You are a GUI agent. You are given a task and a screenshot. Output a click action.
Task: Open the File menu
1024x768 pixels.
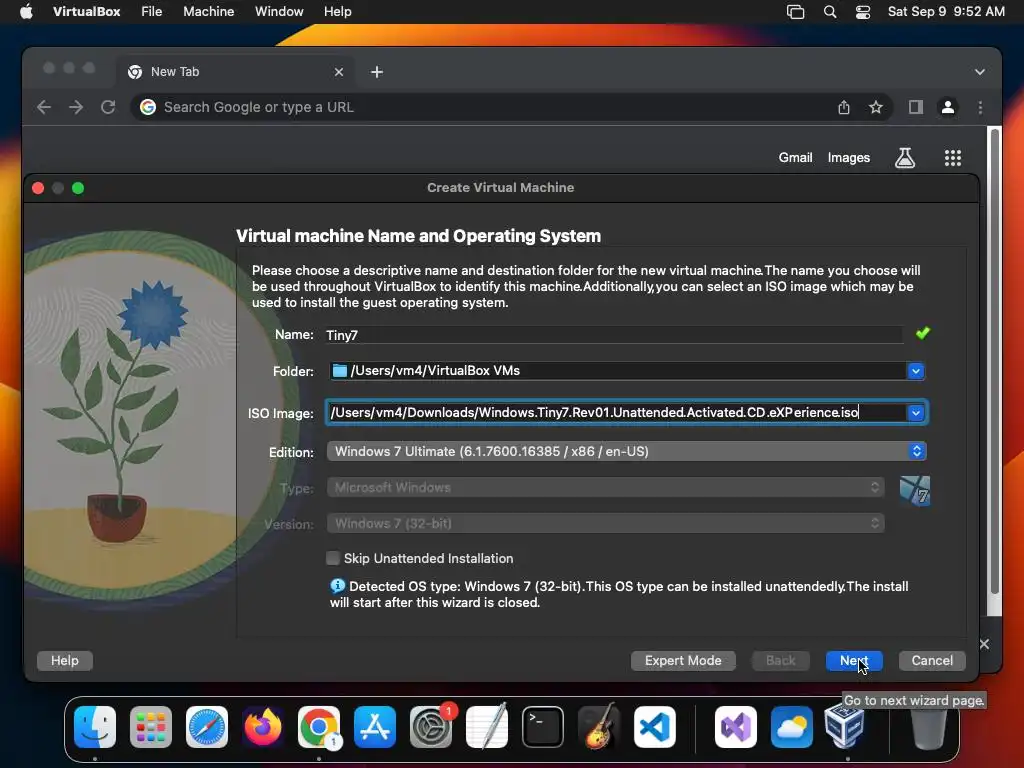point(152,12)
